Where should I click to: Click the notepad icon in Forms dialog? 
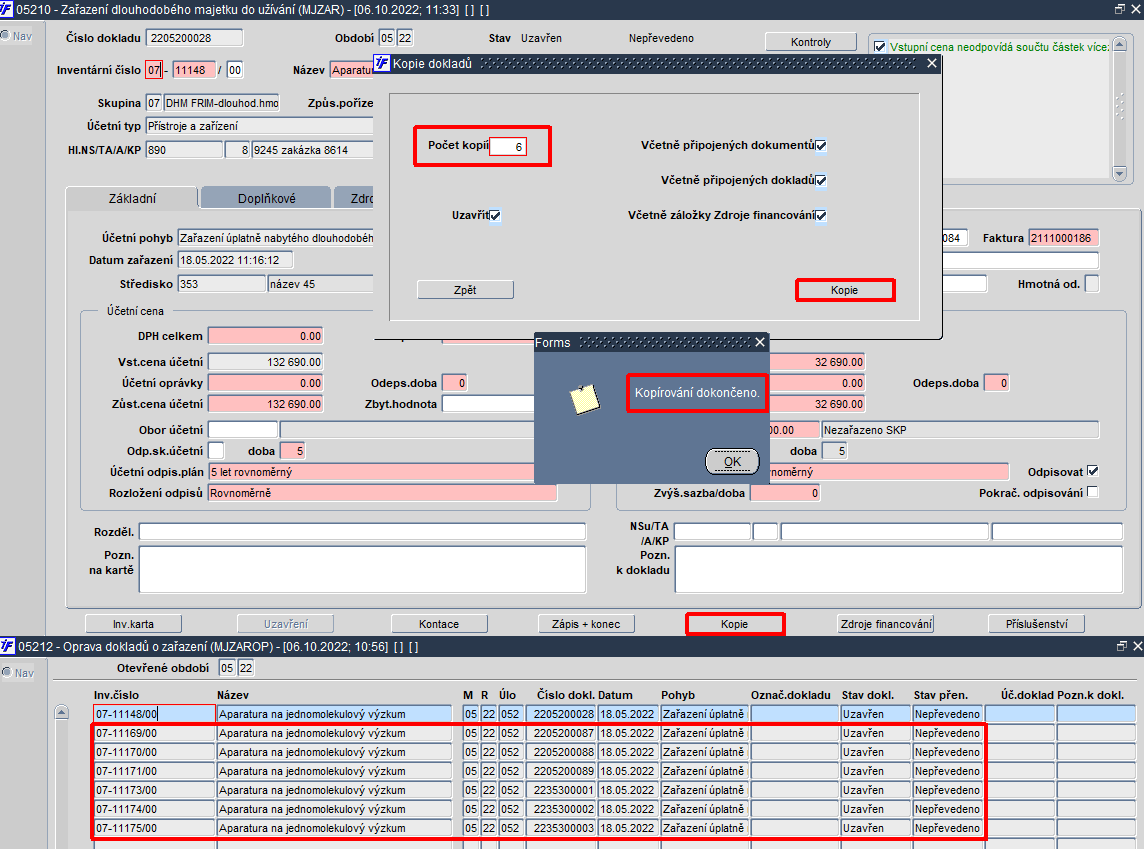pos(584,398)
